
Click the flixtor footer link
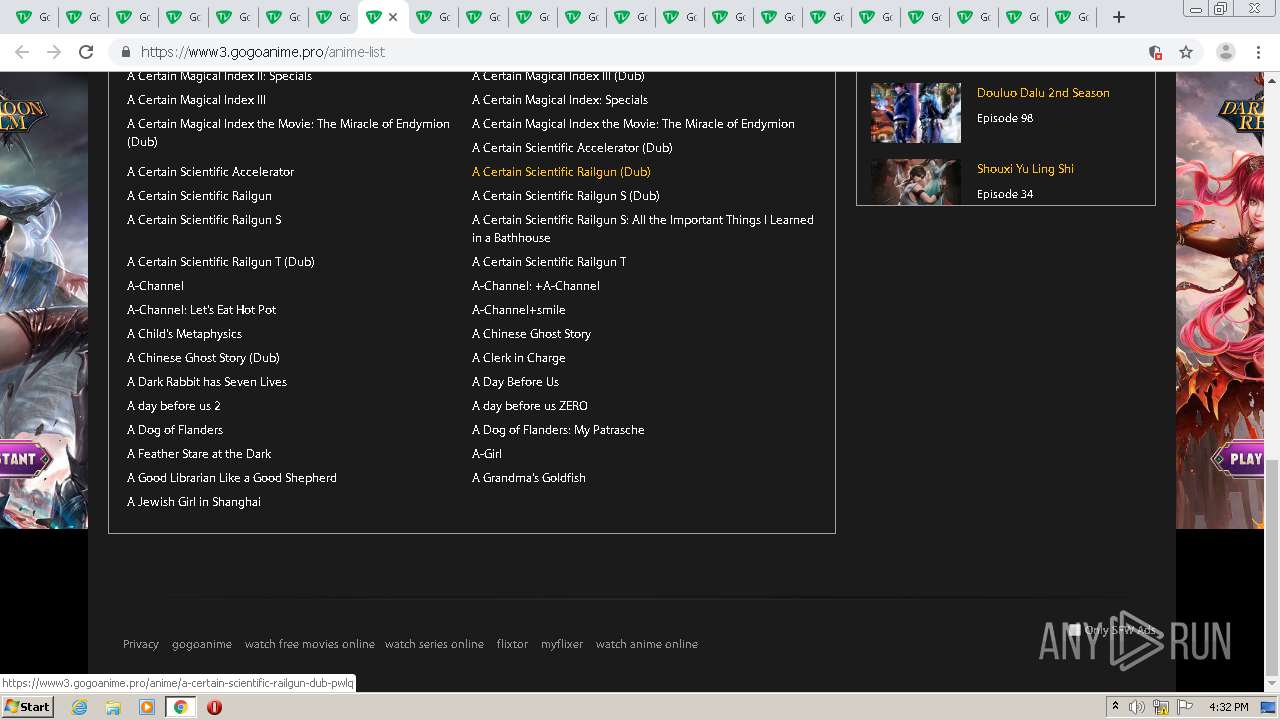tap(512, 644)
